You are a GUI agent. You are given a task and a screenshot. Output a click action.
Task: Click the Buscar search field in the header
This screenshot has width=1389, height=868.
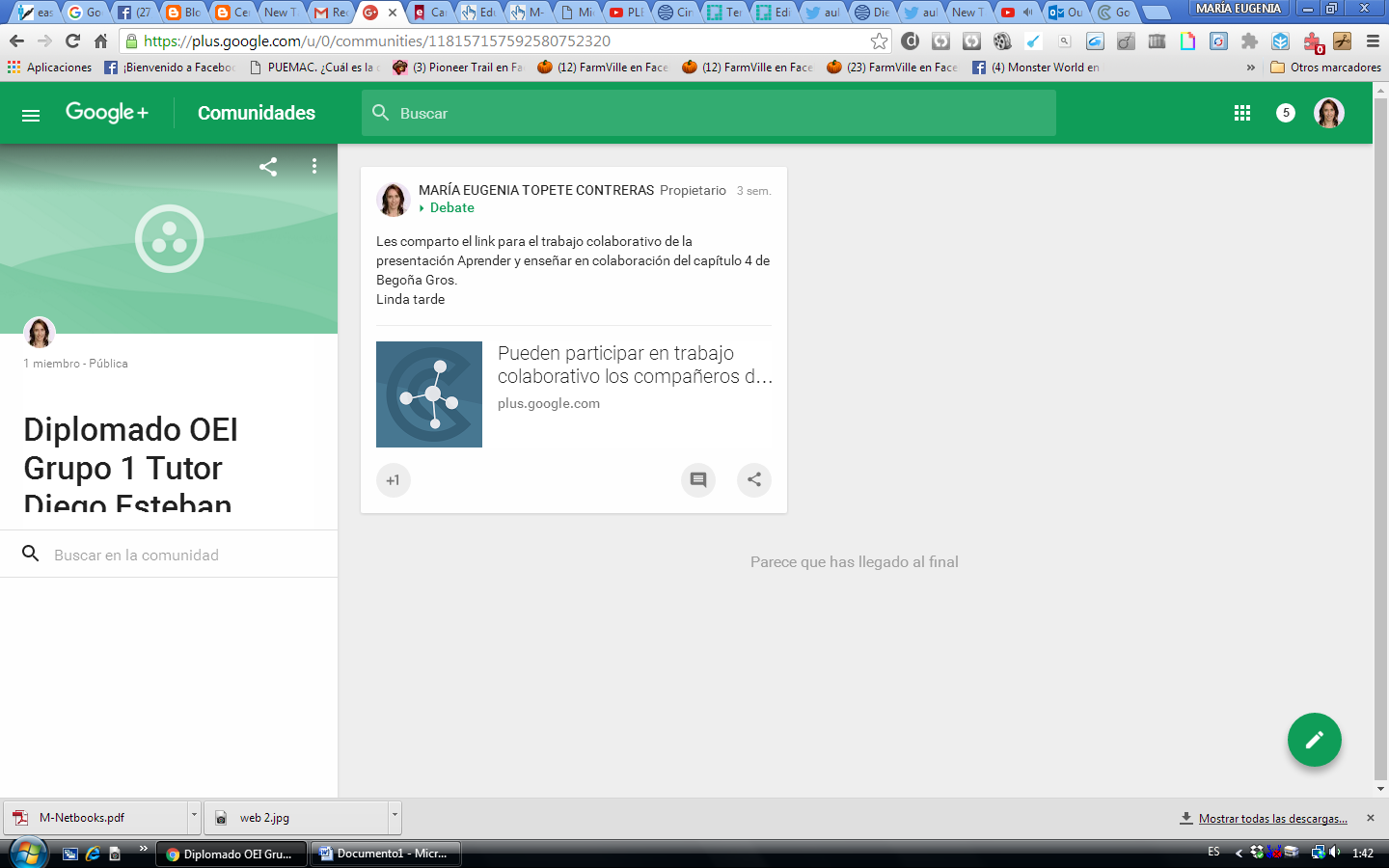[709, 113]
